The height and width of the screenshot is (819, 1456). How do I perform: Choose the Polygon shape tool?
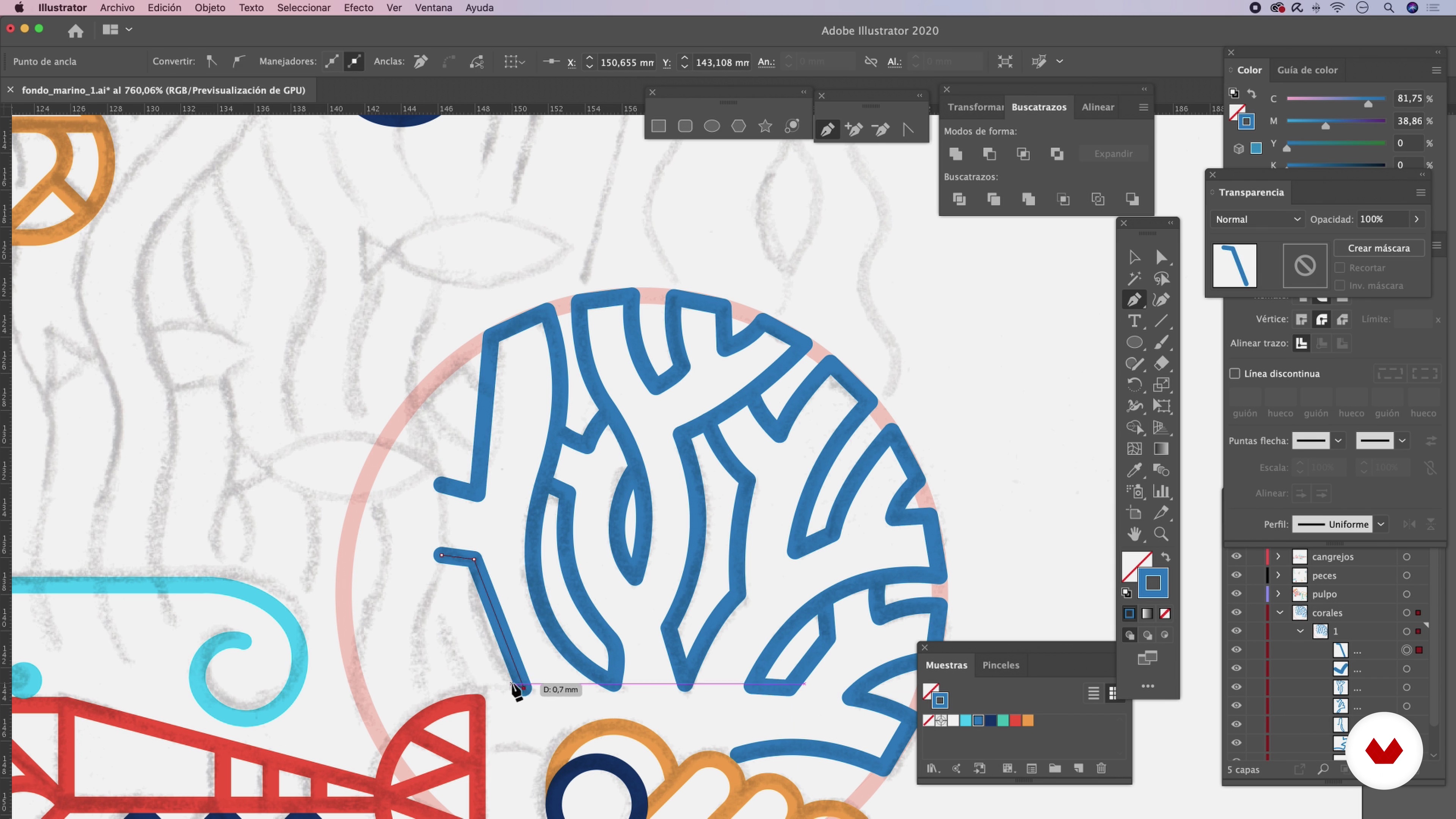pyautogui.click(x=739, y=126)
